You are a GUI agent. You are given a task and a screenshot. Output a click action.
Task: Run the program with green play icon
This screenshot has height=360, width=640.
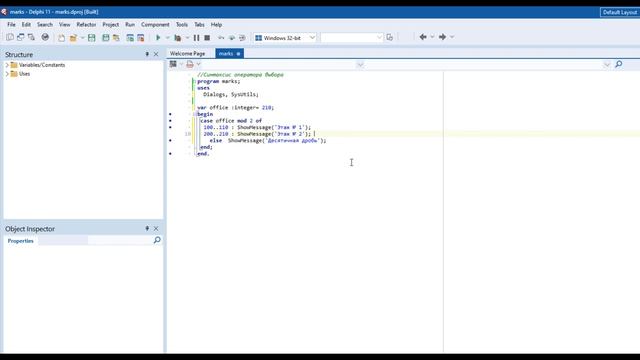point(158,38)
